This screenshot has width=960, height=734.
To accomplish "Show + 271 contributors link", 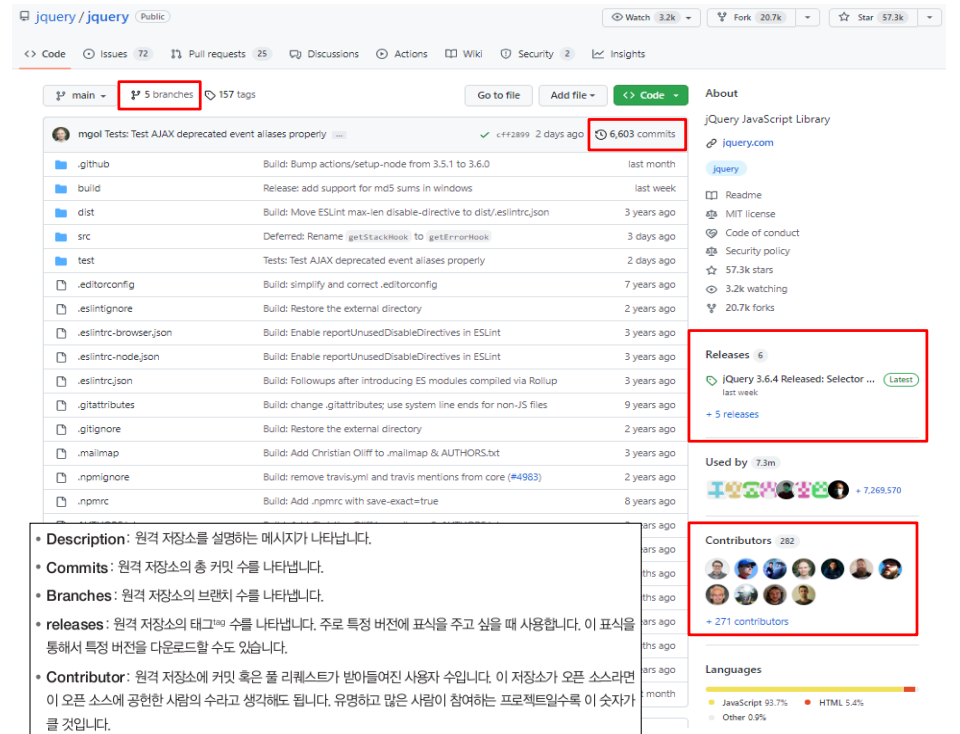I will coord(747,621).
